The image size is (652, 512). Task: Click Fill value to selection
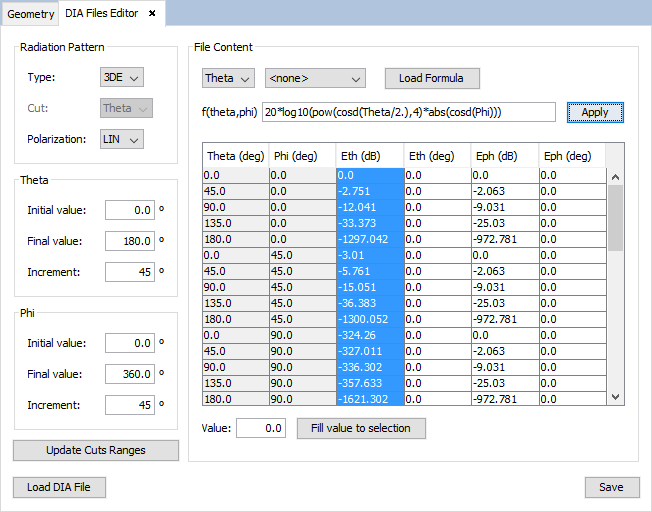(361, 428)
